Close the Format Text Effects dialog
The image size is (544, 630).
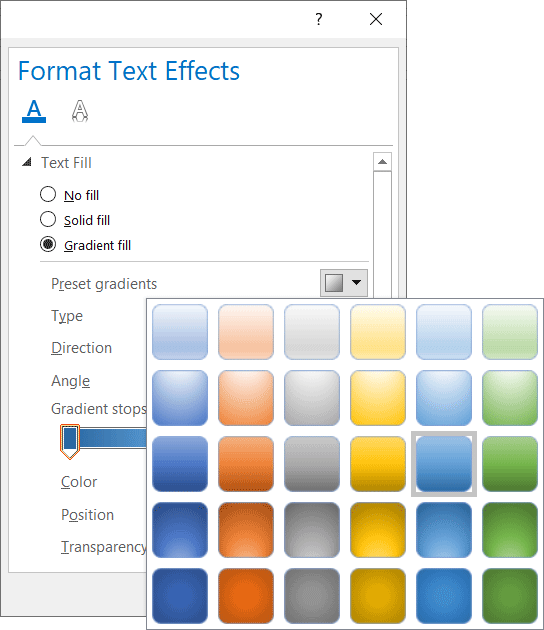pos(376,19)
